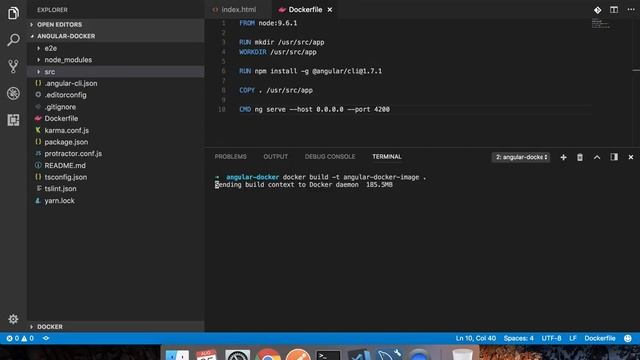The height and width of the screenshot is (360, 640).
Task: Open package.json file
Action: click(116, 142)
